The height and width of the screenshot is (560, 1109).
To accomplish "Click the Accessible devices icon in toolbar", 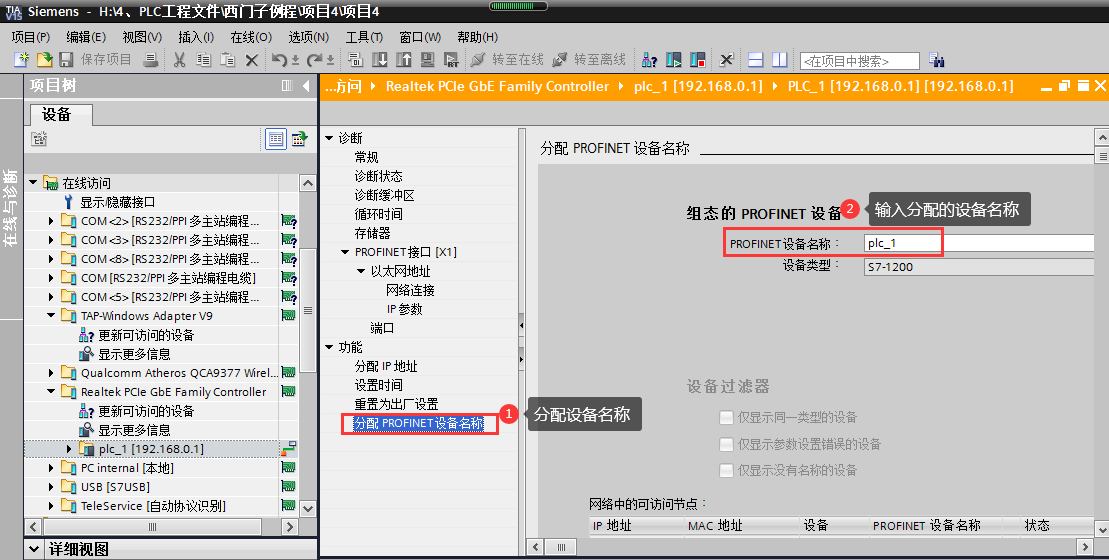I will point(649,60).
